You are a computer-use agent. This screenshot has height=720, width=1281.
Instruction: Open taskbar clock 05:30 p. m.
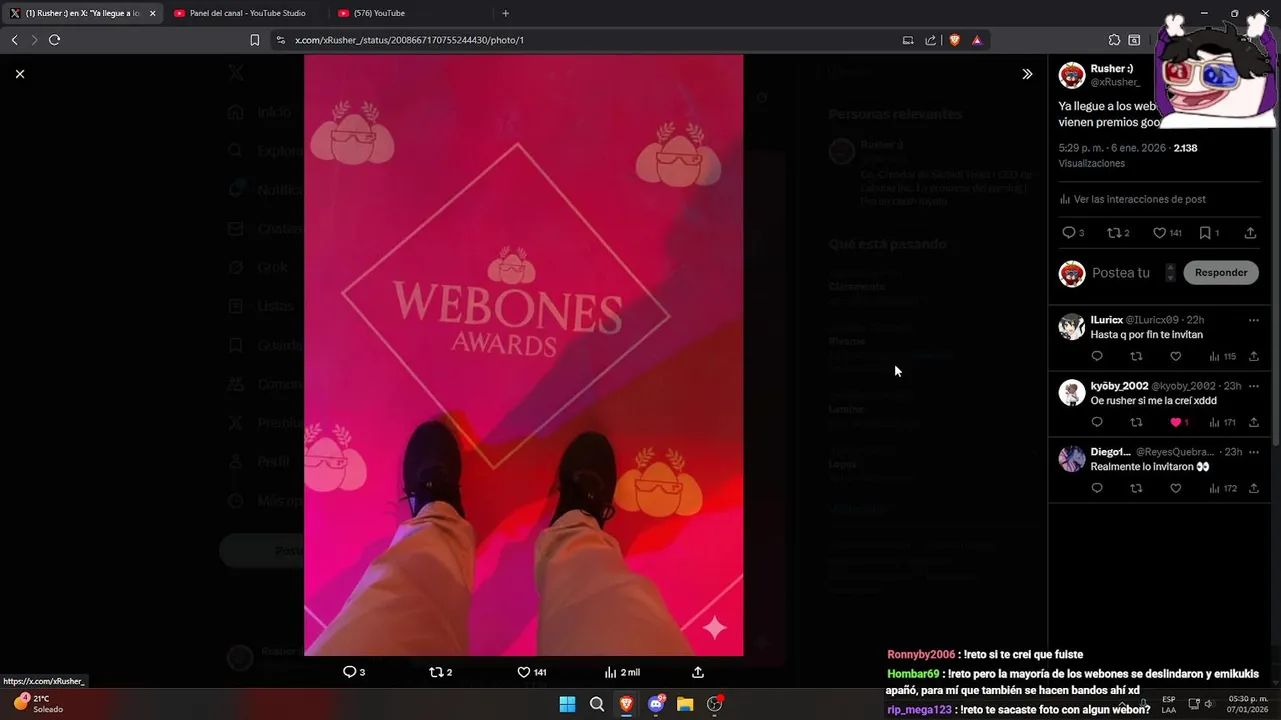coord(1248,704)
